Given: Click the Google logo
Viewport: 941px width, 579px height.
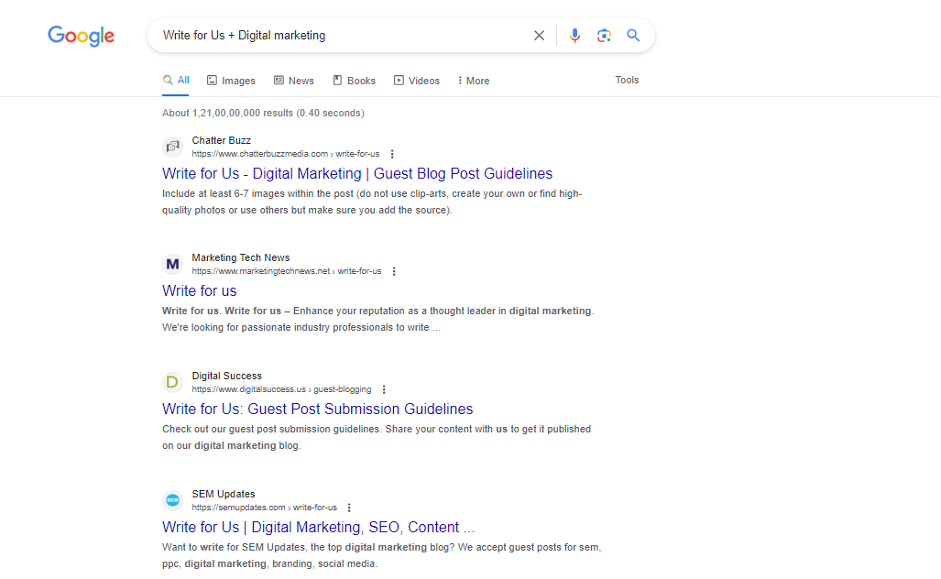Looking at the screenshot, I should pyautogui.click(x=81, y=36).
